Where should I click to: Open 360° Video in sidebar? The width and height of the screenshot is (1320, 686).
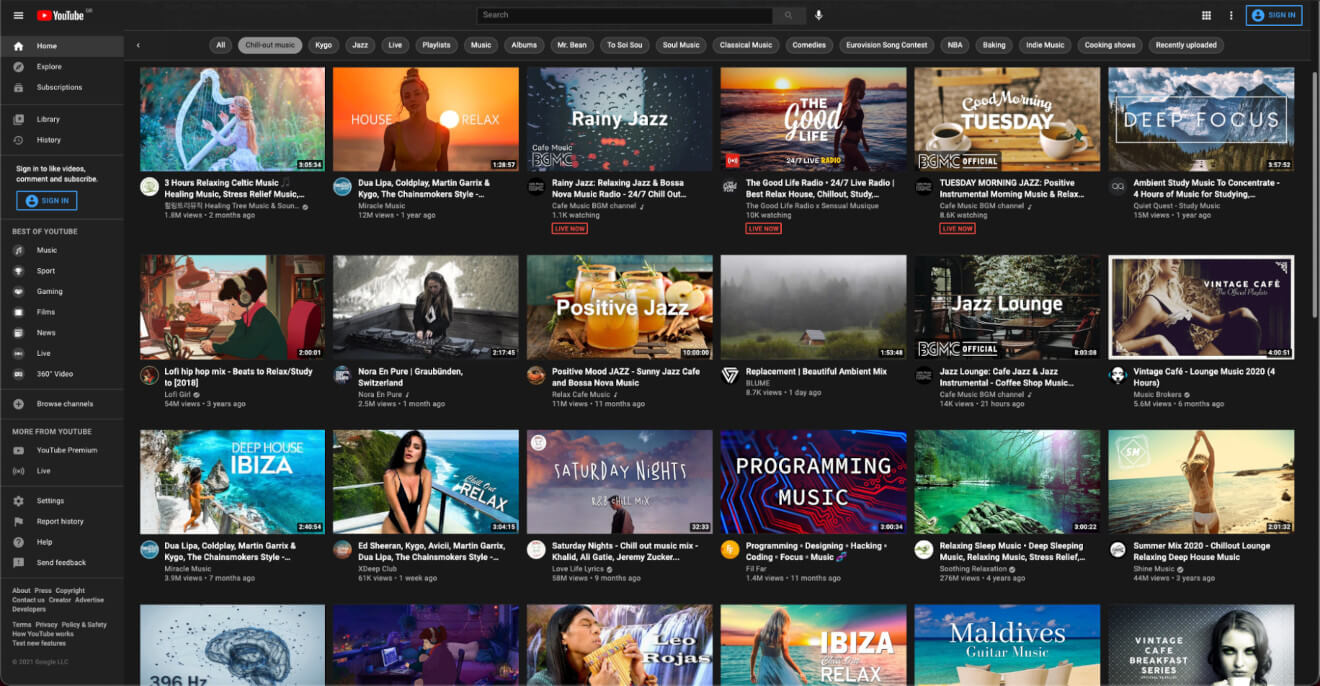tap(62, 373)
